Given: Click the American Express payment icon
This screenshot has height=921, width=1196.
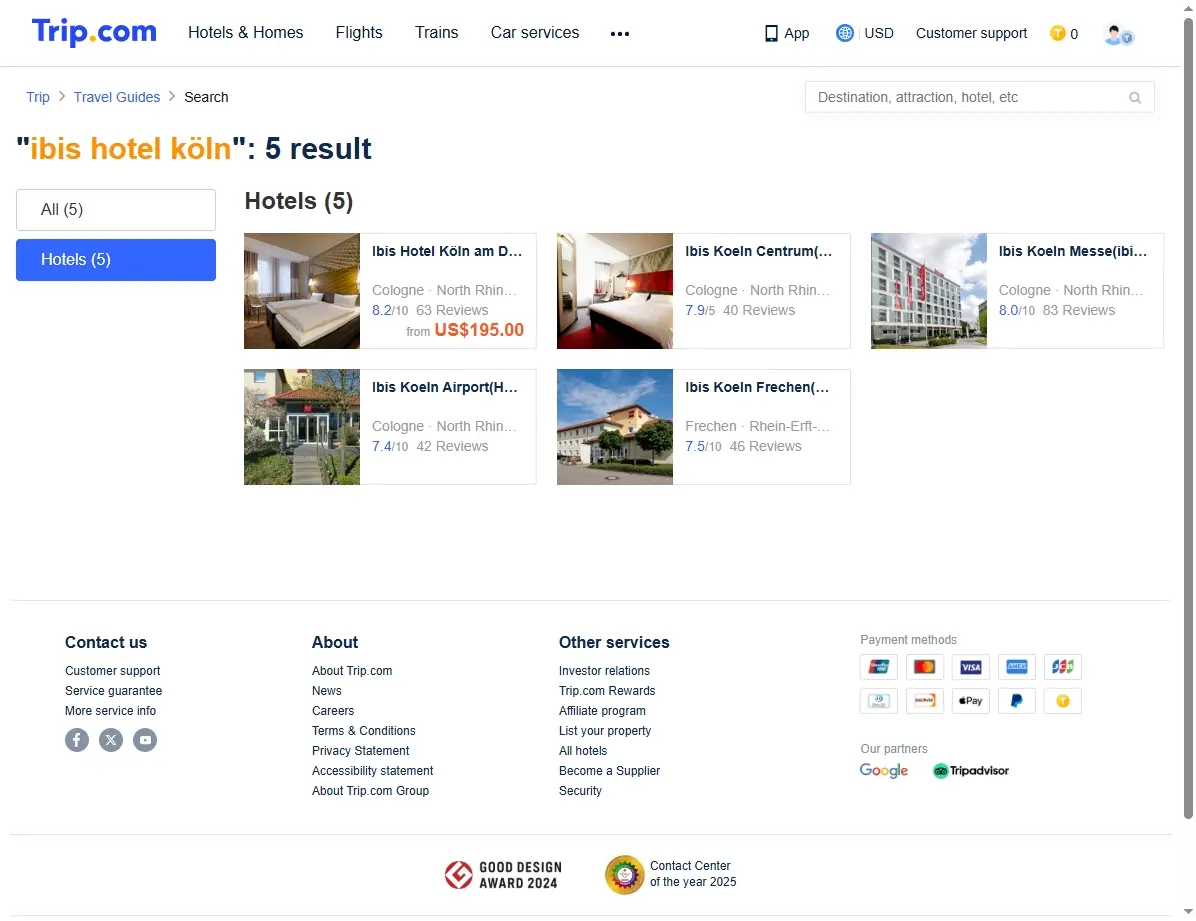Looking at the screenshot, I should (x=1017, y=667).
